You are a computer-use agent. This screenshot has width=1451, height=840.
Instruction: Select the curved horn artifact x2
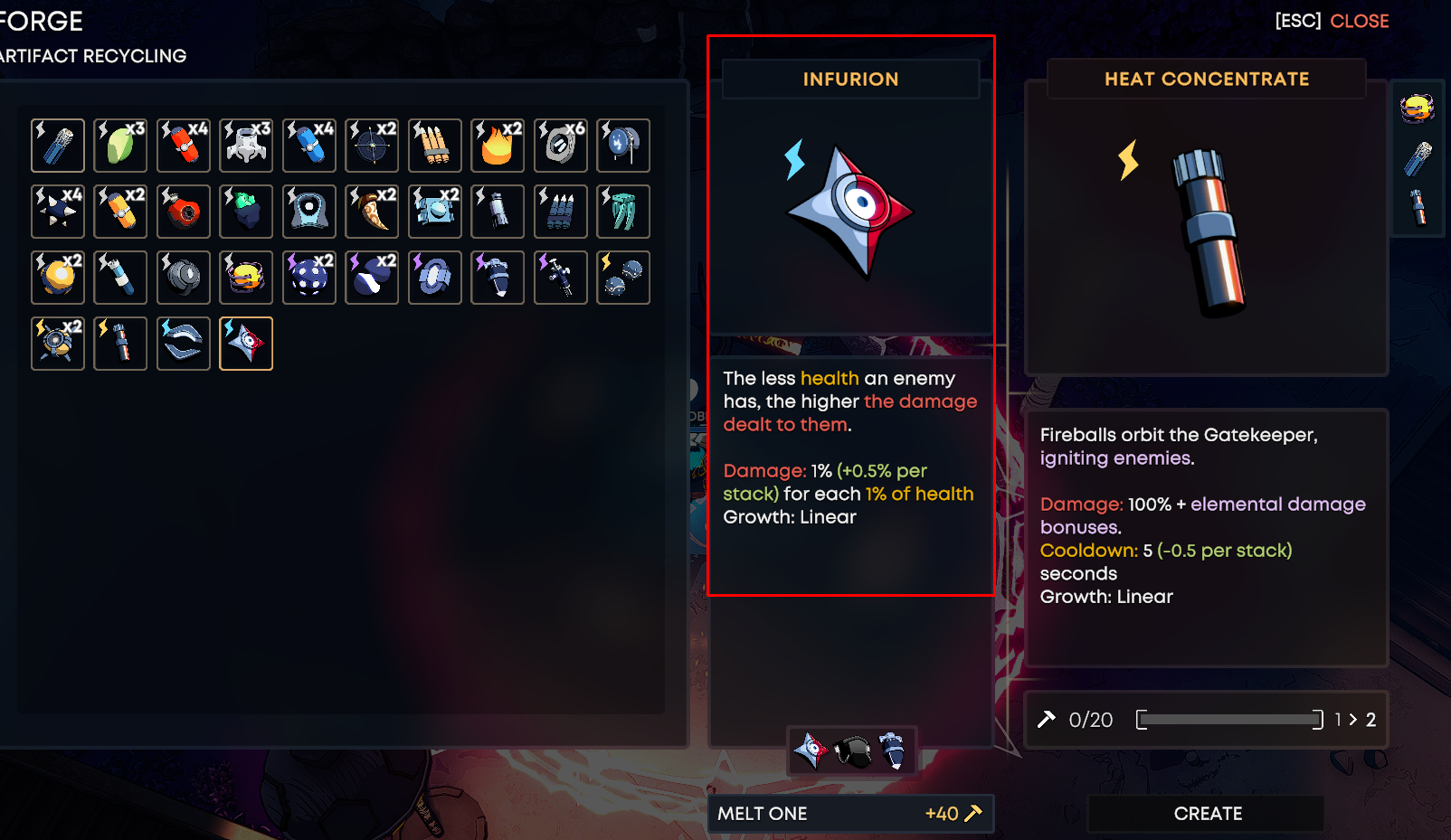point(372,212)
